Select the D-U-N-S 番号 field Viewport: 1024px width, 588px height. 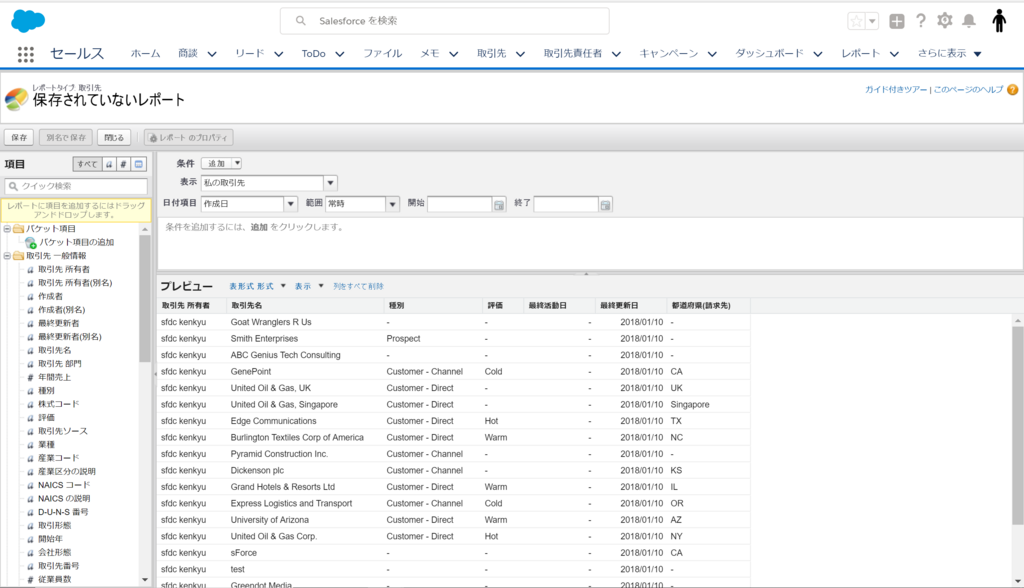[63, 512]
